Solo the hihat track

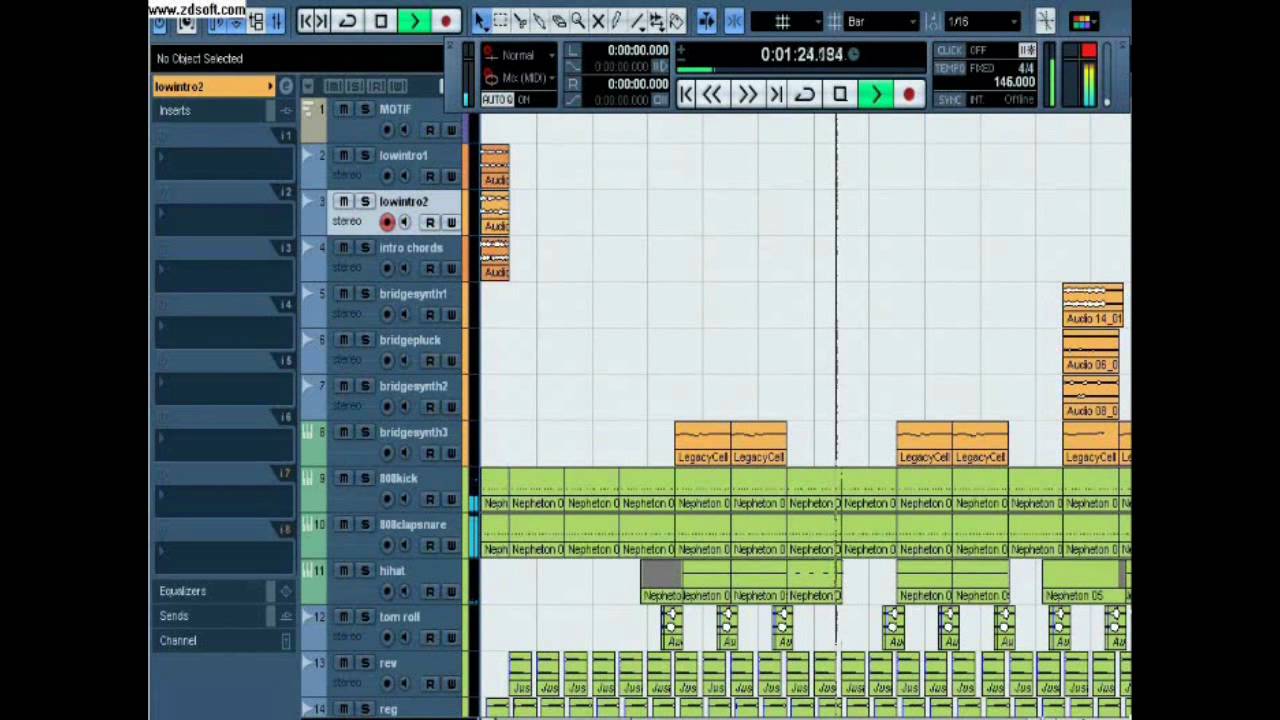coord(365,570)
